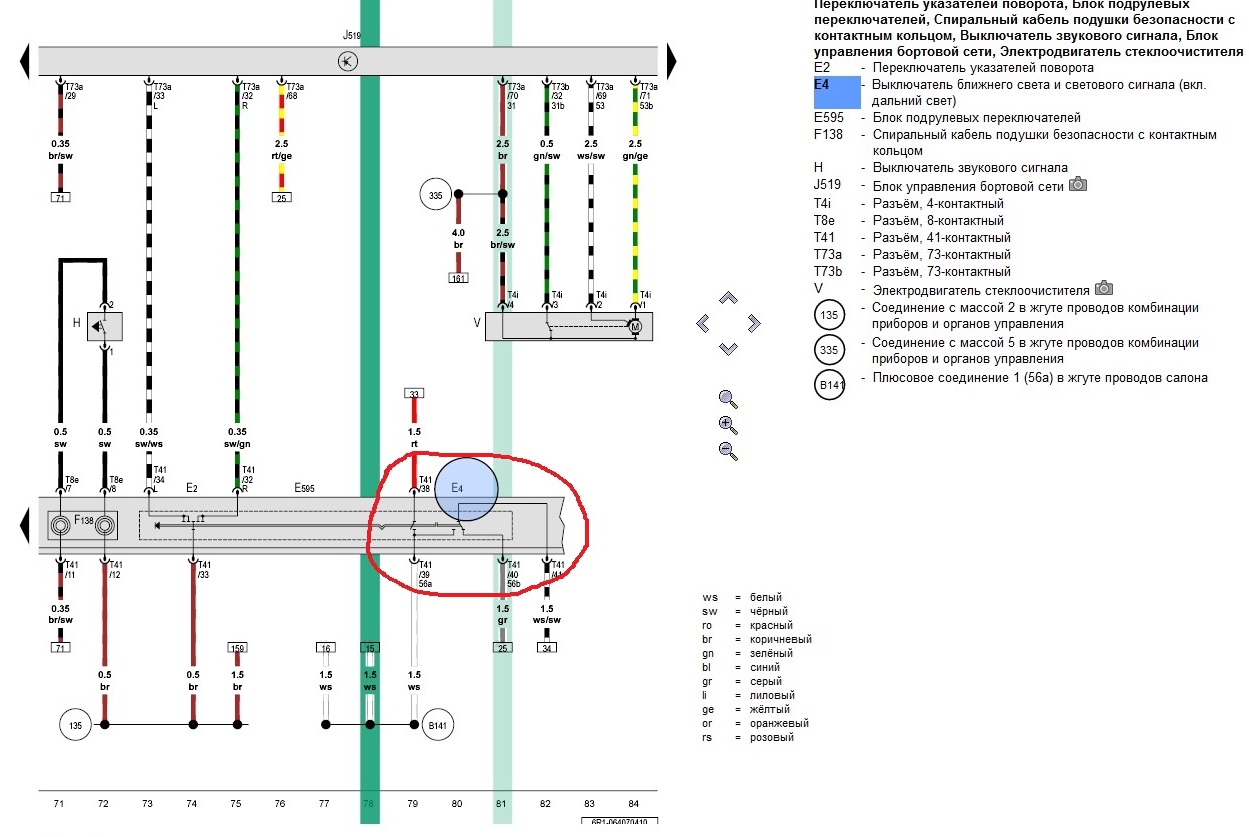Click the zoom in magnifier with plus
This screenshot has height=837, width=1249.
[x=728, y=424]
